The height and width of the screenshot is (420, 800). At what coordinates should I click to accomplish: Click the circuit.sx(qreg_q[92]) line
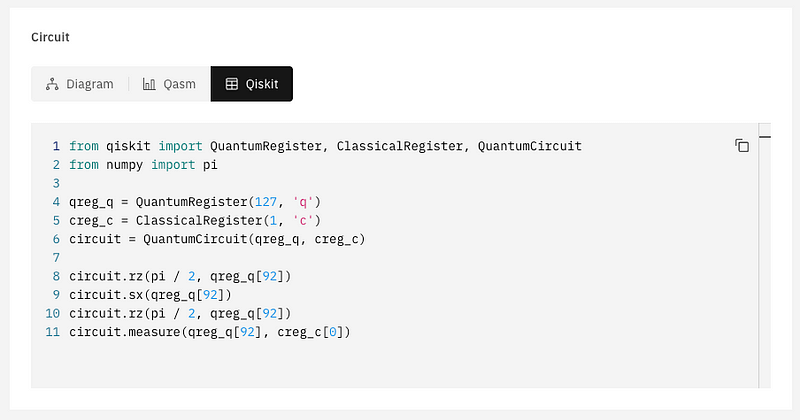coord(151,295)
